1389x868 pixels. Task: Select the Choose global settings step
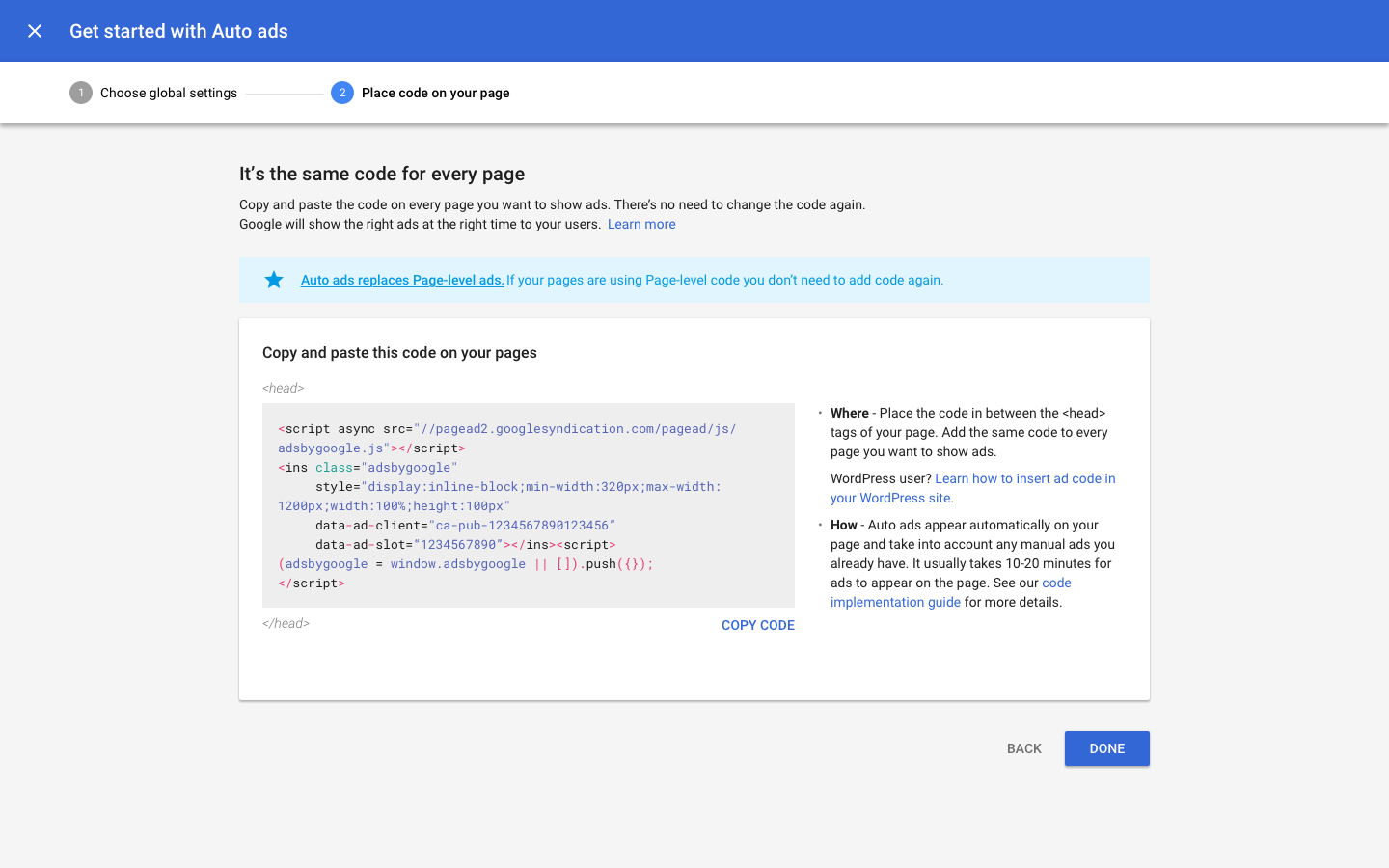pos(168,93)
